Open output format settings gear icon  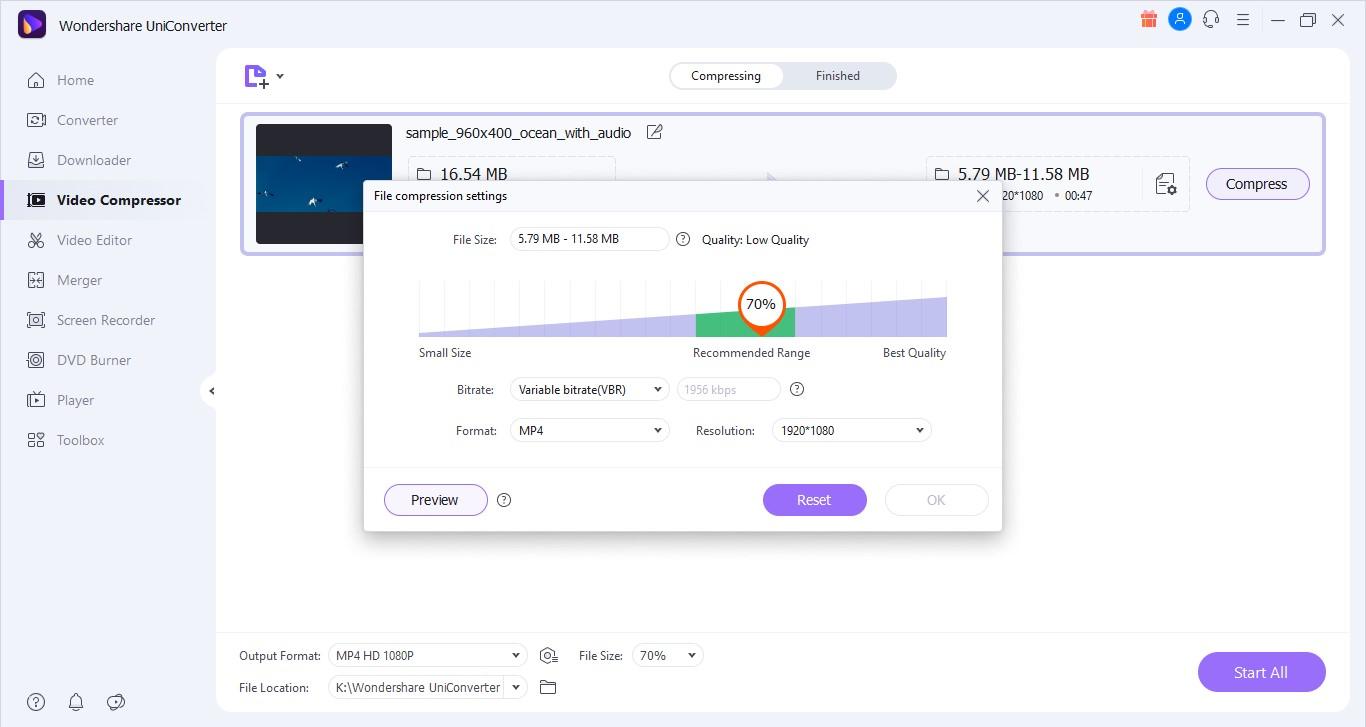(x=548, y=656)
